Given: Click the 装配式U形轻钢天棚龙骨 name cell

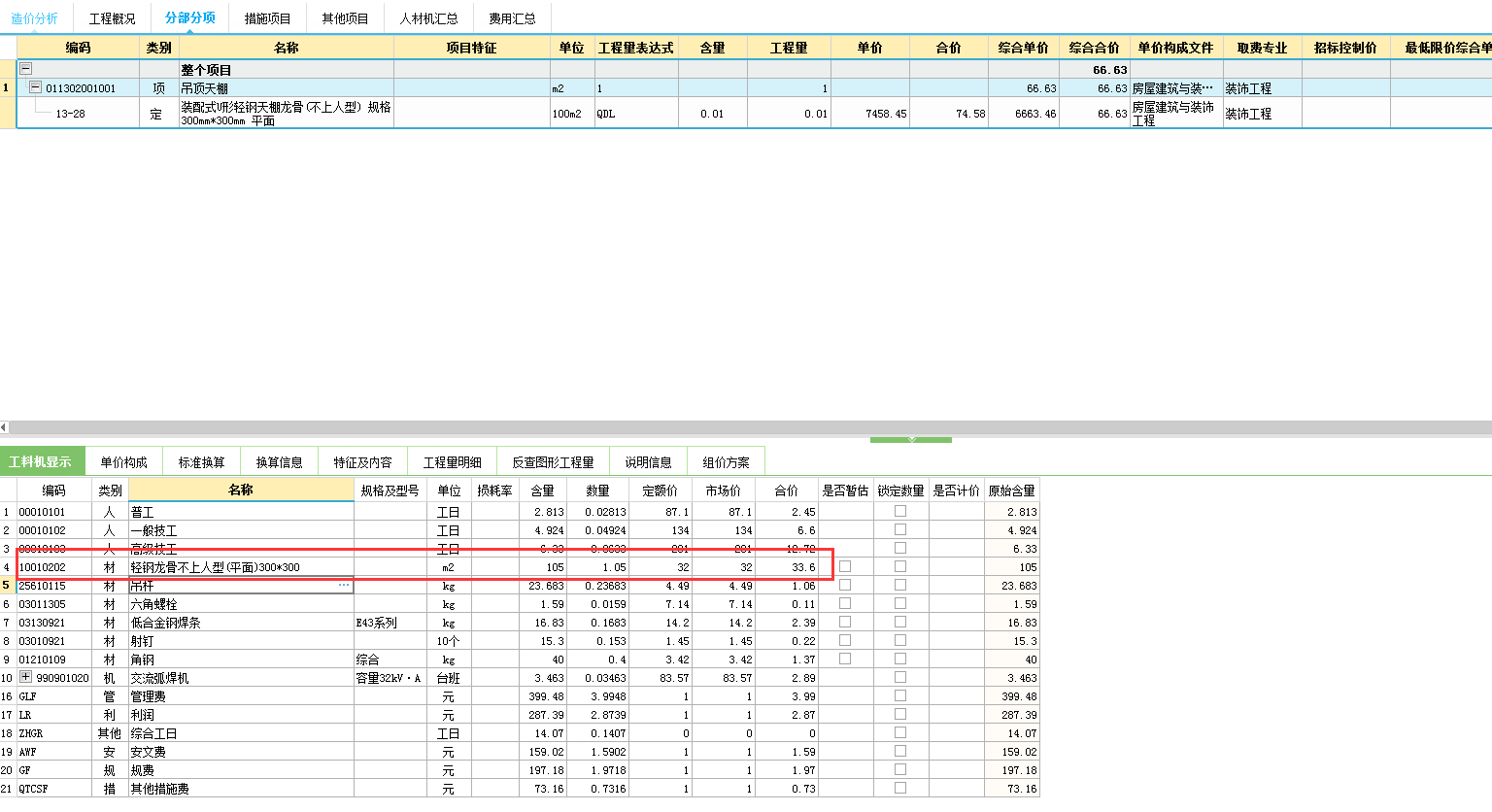Looking at the screenshot, I should click(287, 113).
